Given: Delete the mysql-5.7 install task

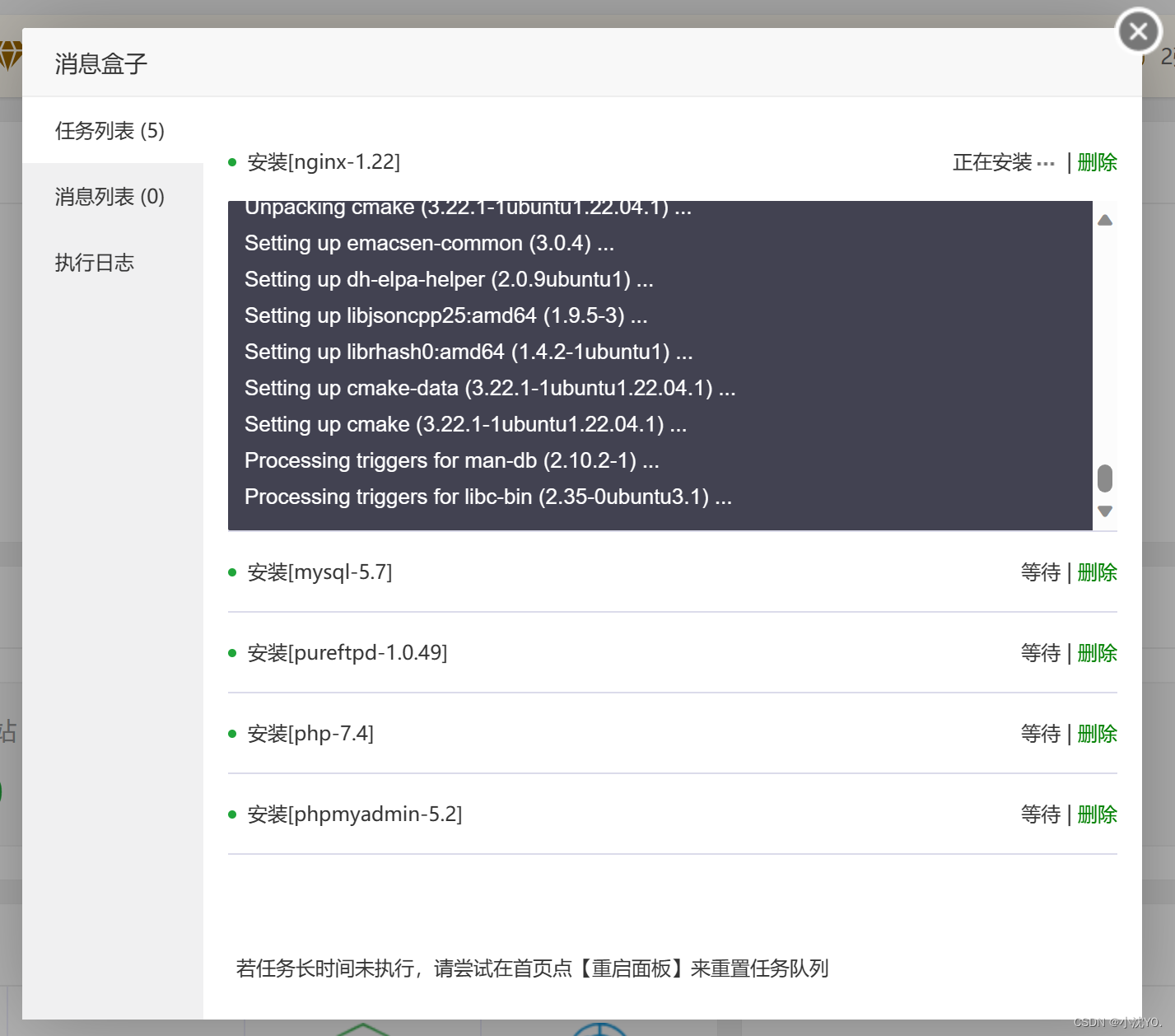Looking at the screenshot, I should [1097, 572].
